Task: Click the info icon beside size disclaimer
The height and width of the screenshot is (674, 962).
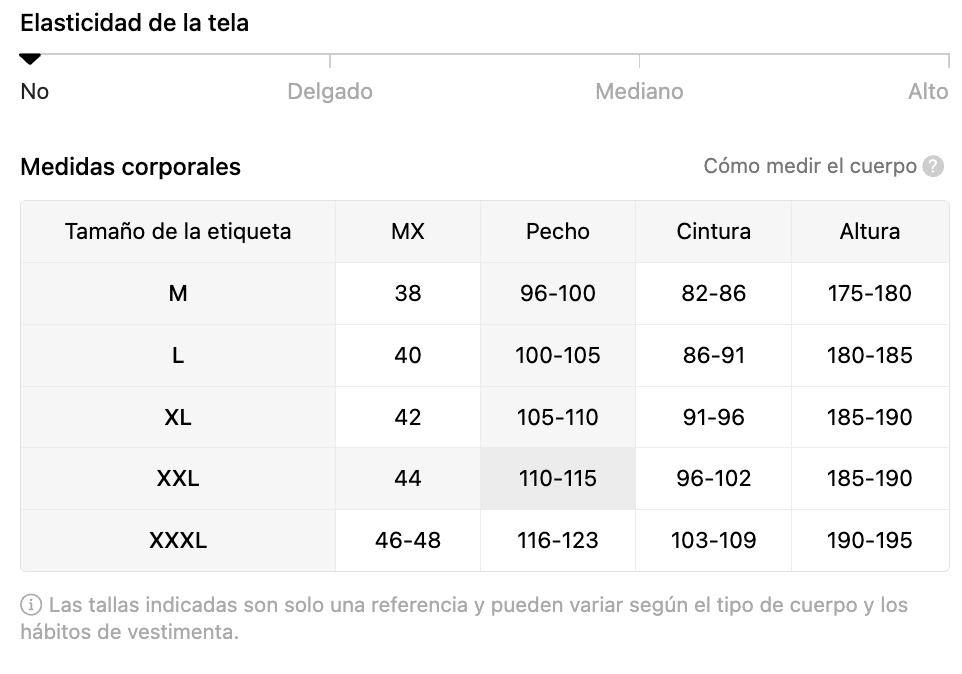Action: (31, 605)
